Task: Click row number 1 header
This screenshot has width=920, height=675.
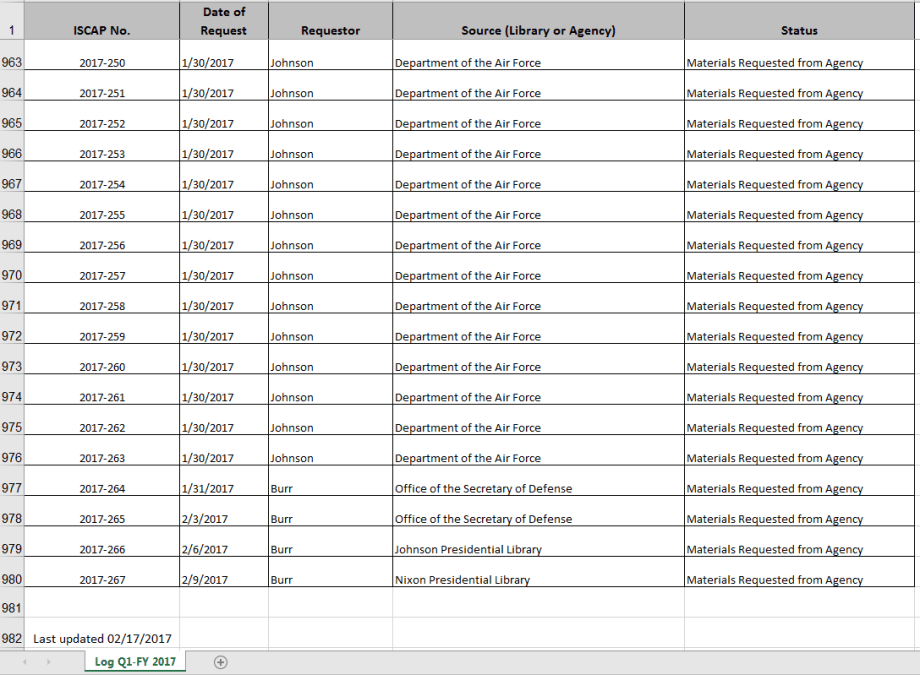Action: coord(11,30)
